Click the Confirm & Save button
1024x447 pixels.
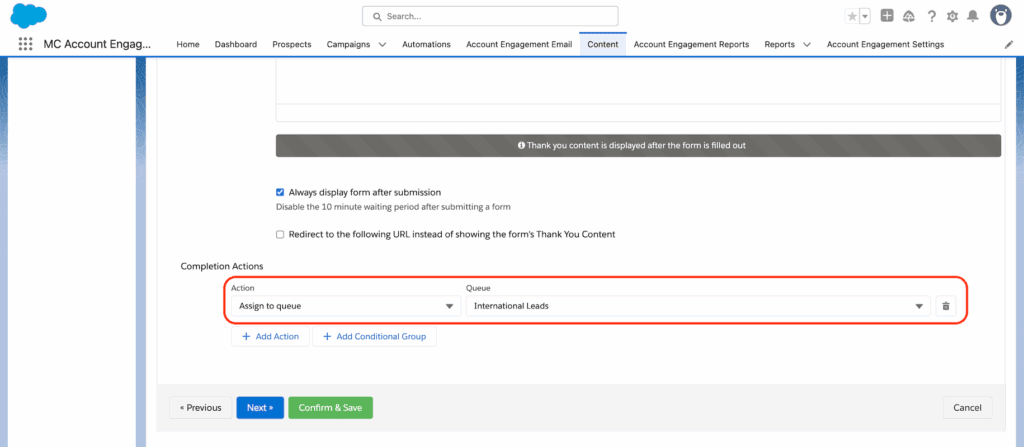330,407
